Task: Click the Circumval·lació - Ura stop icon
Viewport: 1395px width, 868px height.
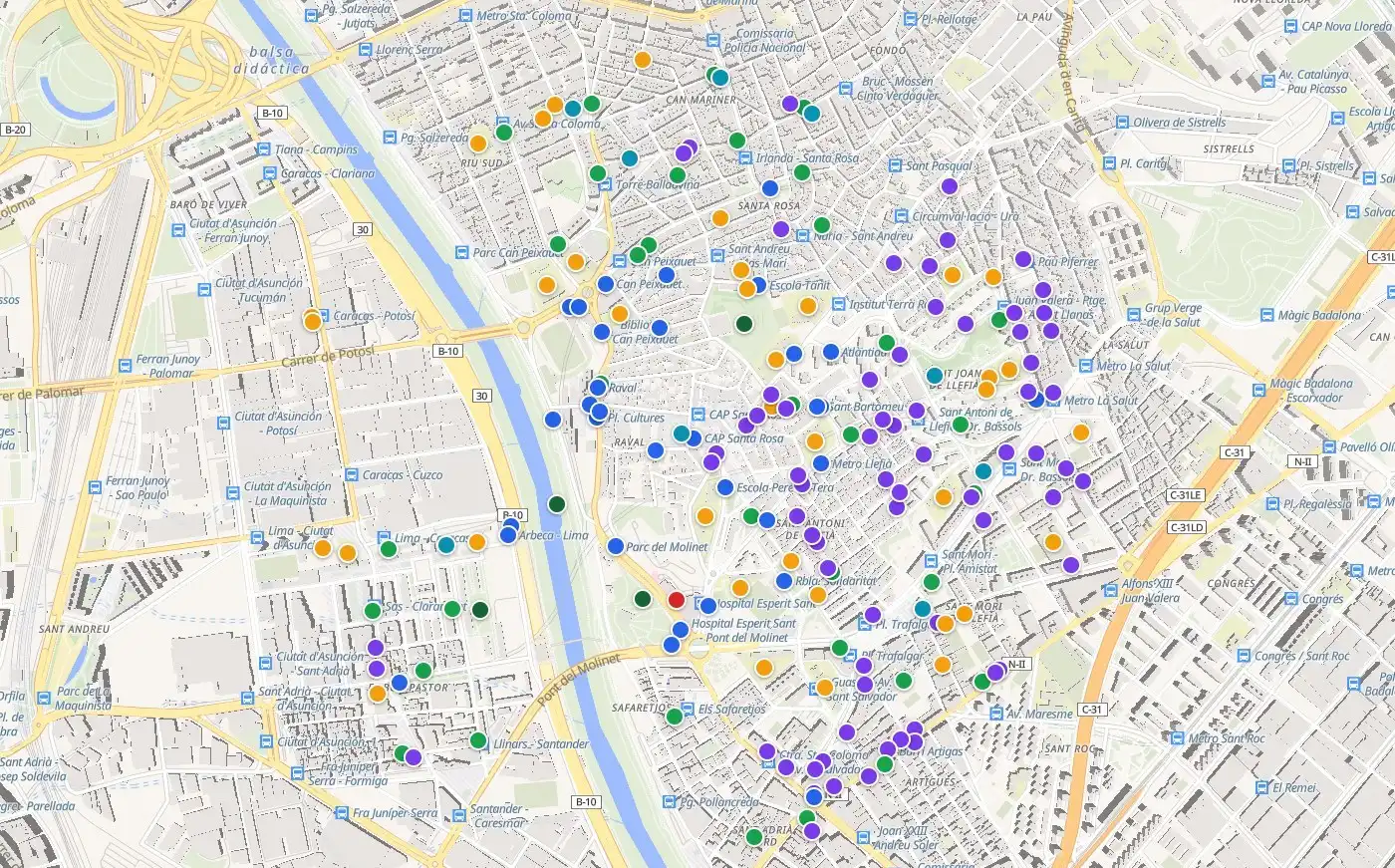Action: [900, 216]
